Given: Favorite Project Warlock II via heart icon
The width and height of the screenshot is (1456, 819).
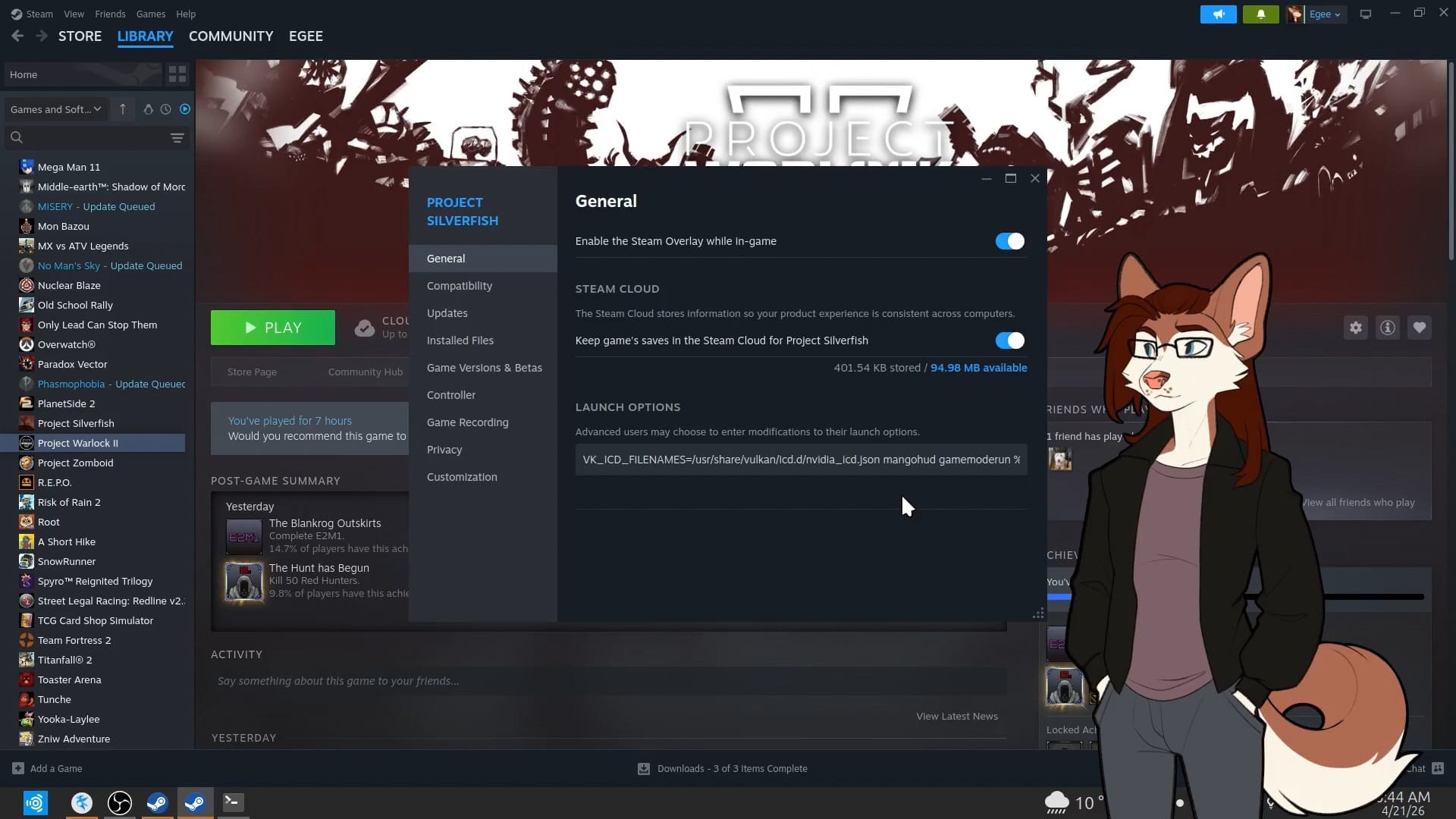Looking at the screenshot, I should point(1420,328).
